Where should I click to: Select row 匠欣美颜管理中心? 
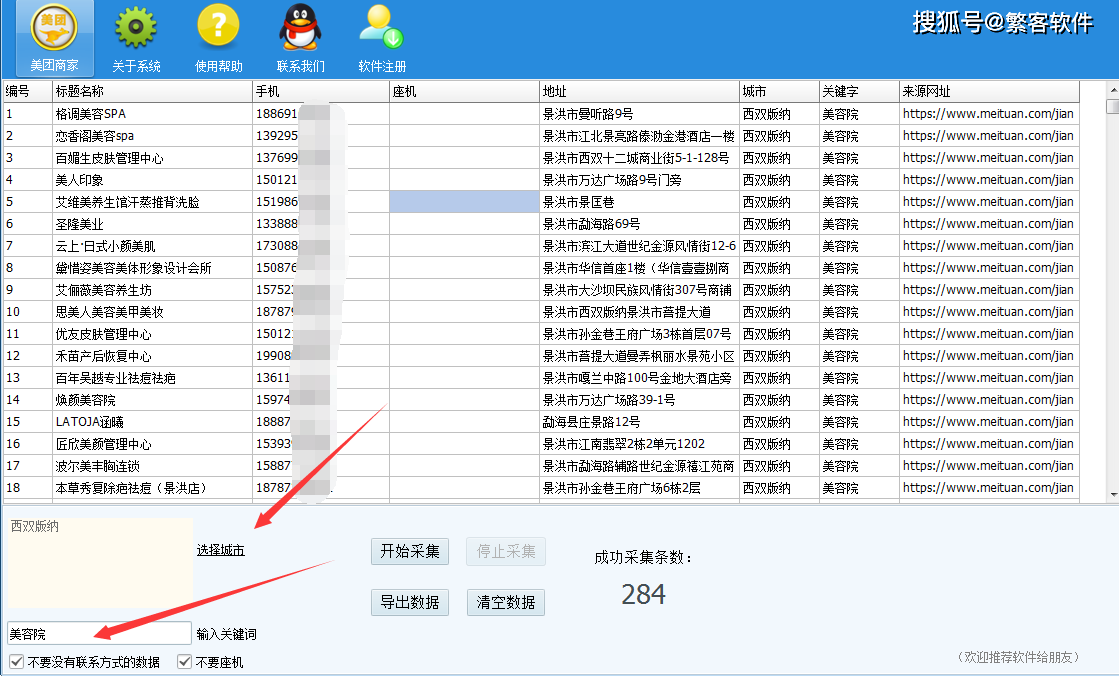(541, 443)
